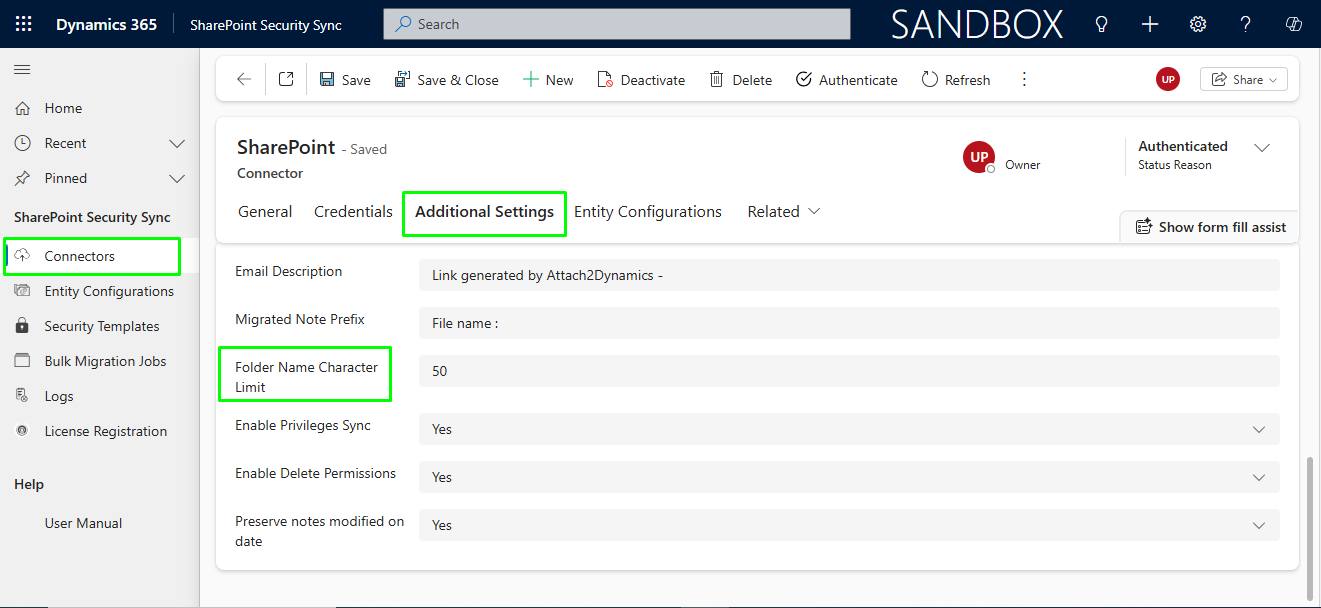Expand the Recent section in sidebar
The width and height of the screenshot is (1321, 608).
point(177,143)
